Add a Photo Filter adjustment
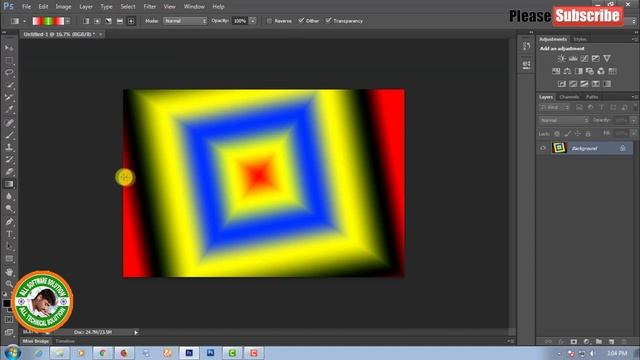Image resolution: width=640 pixels, height=360 pixels. [x=590, y=71]
